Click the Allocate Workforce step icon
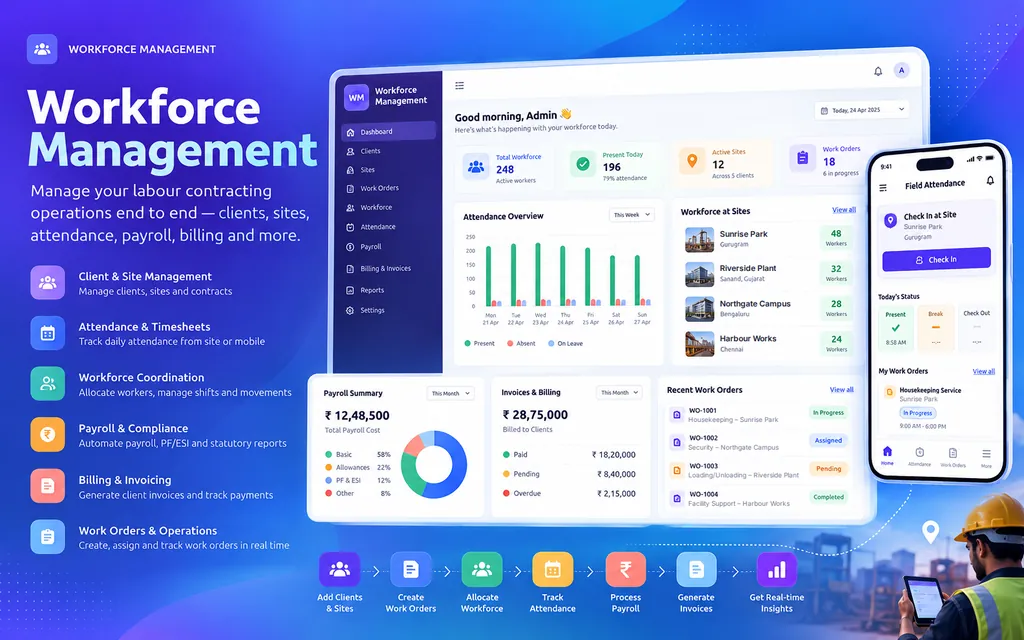 click(482, 569)
